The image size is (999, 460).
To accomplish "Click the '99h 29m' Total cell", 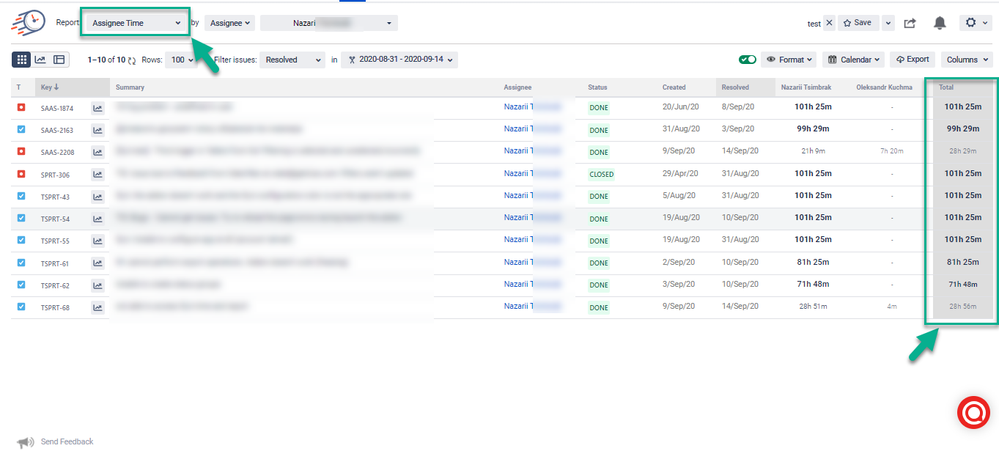I will coord(963,129).
